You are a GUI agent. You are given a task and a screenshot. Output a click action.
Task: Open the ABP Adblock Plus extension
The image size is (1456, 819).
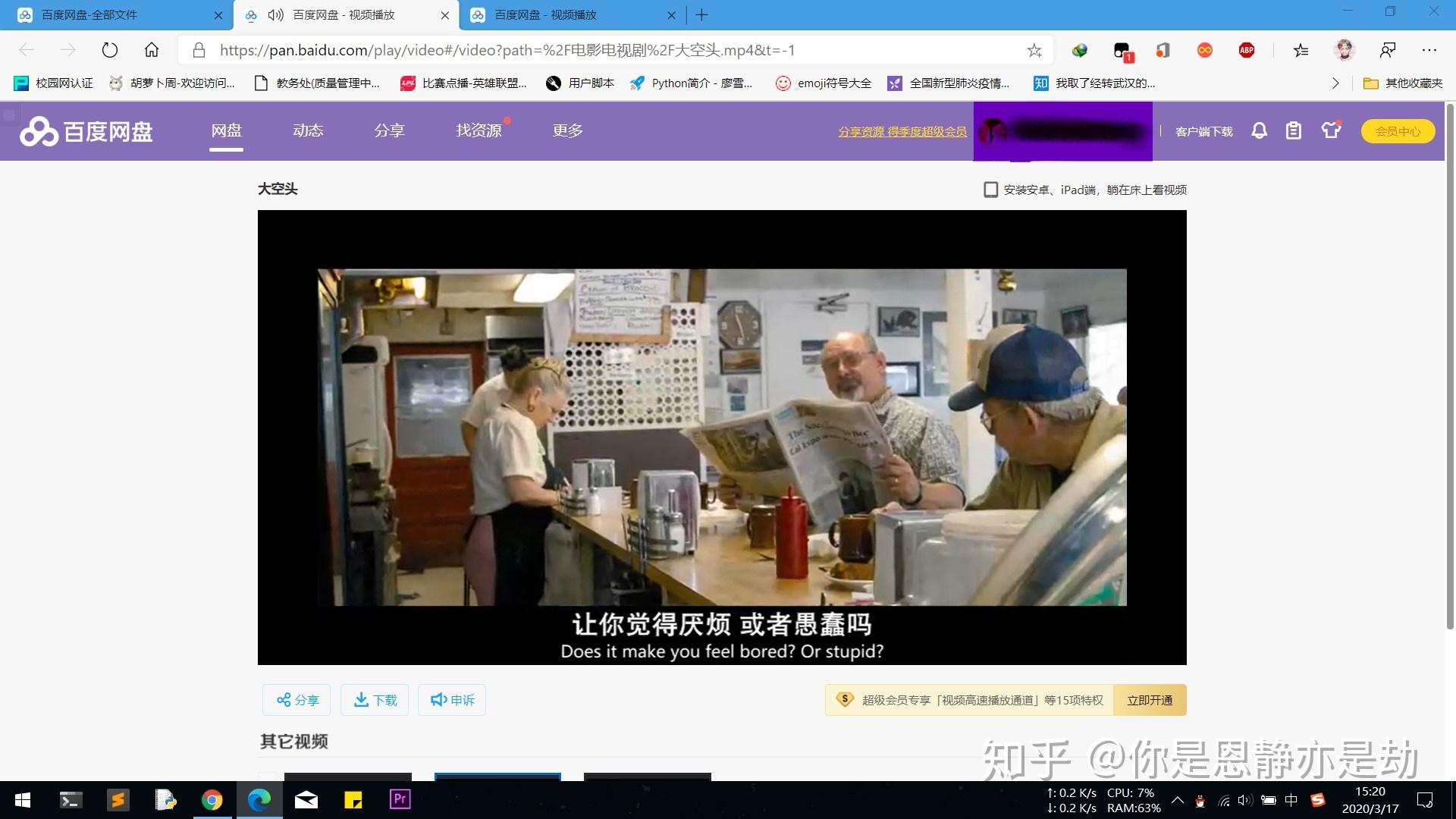click(x=1247, y=50)
